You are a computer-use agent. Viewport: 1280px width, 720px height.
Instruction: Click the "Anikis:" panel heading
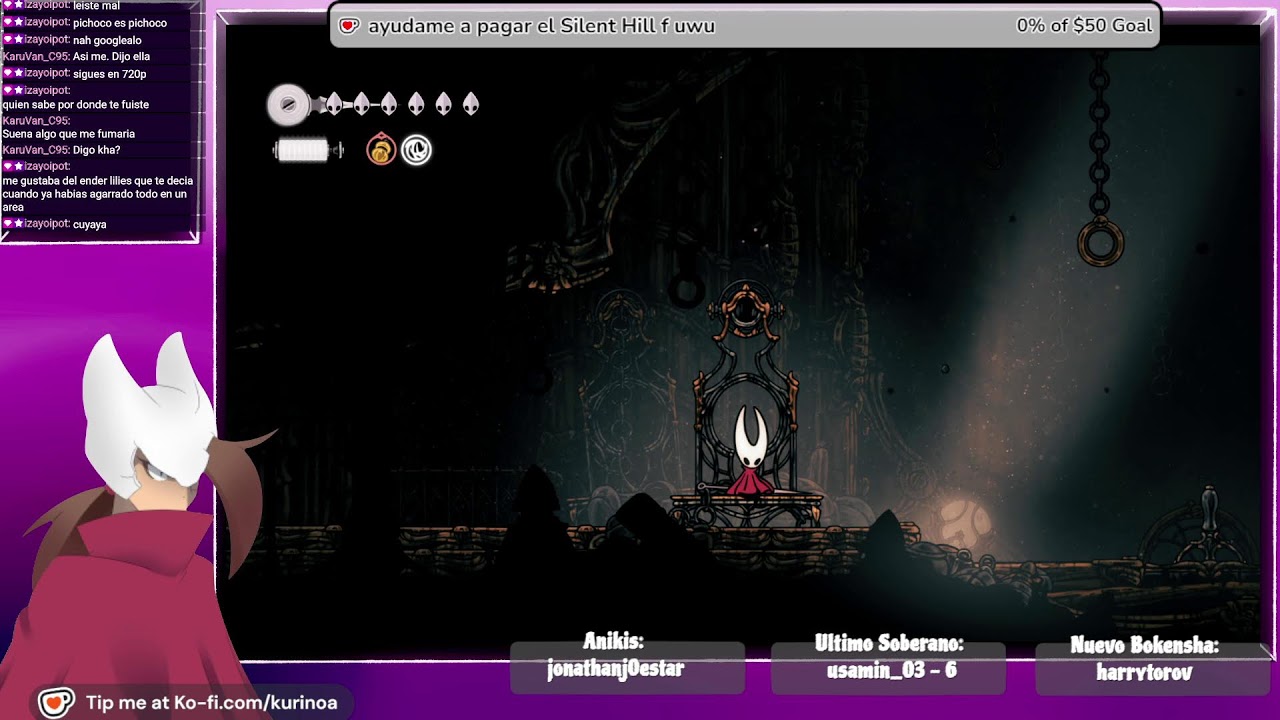click(613, 642)
